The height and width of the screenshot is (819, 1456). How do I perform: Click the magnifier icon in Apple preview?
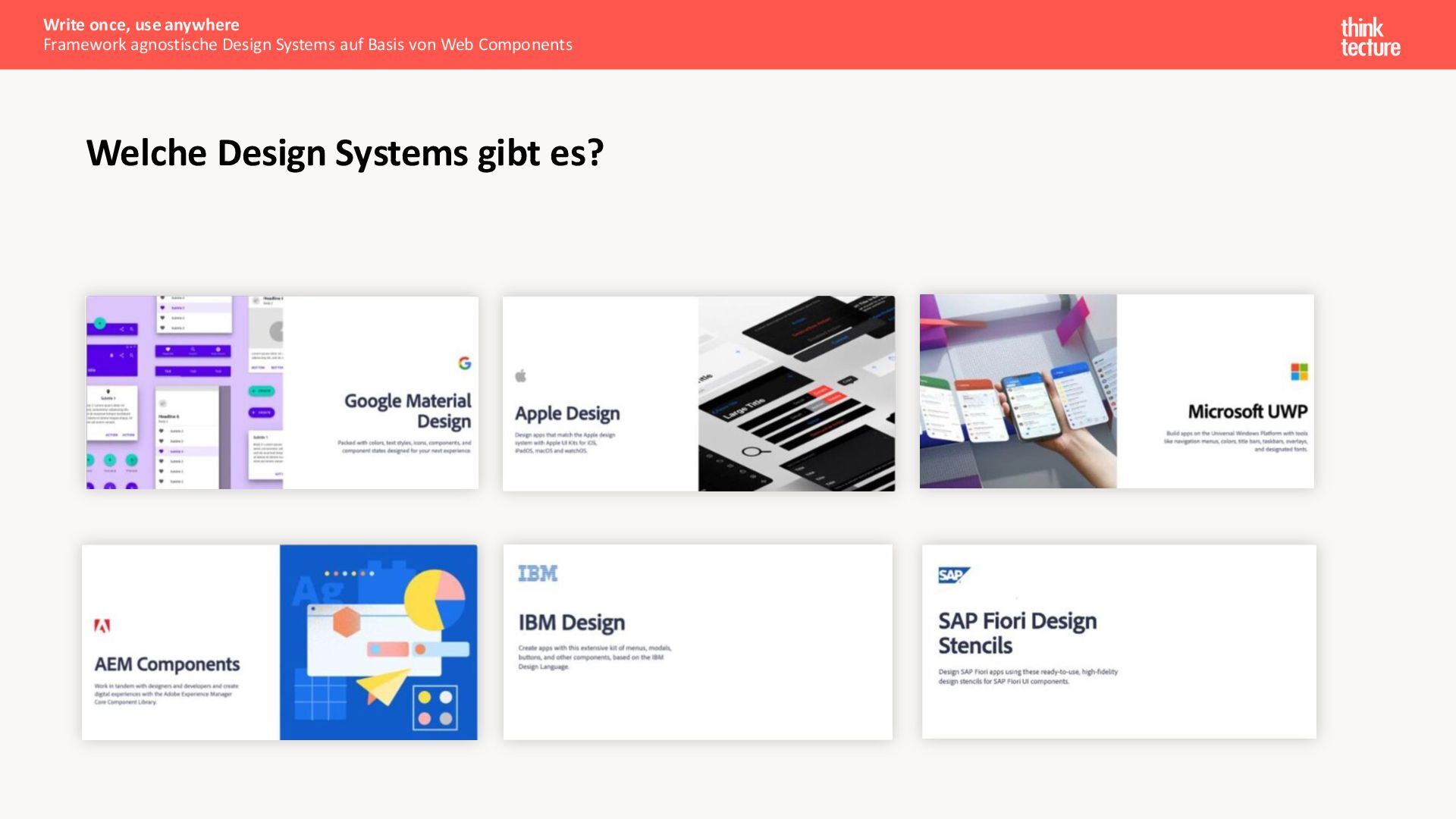(x=754, y=453)
